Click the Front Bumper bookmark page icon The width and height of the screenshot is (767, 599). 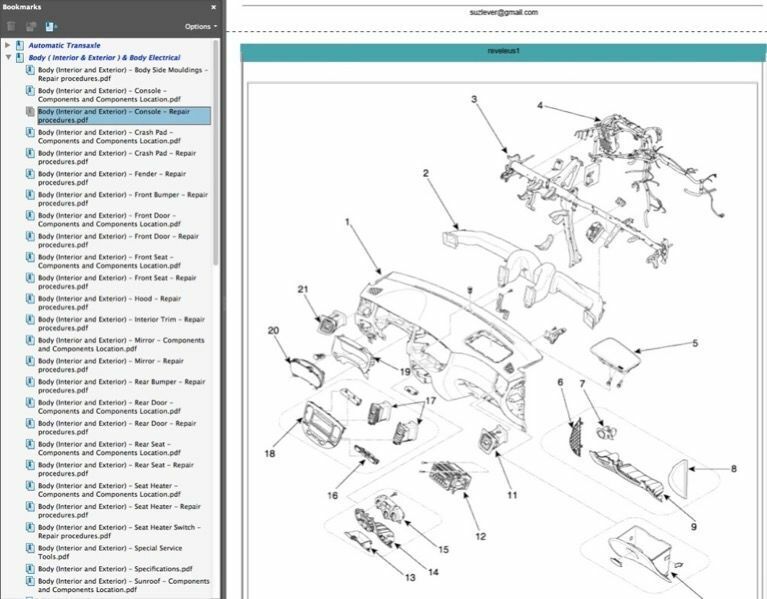click(31, 195)
